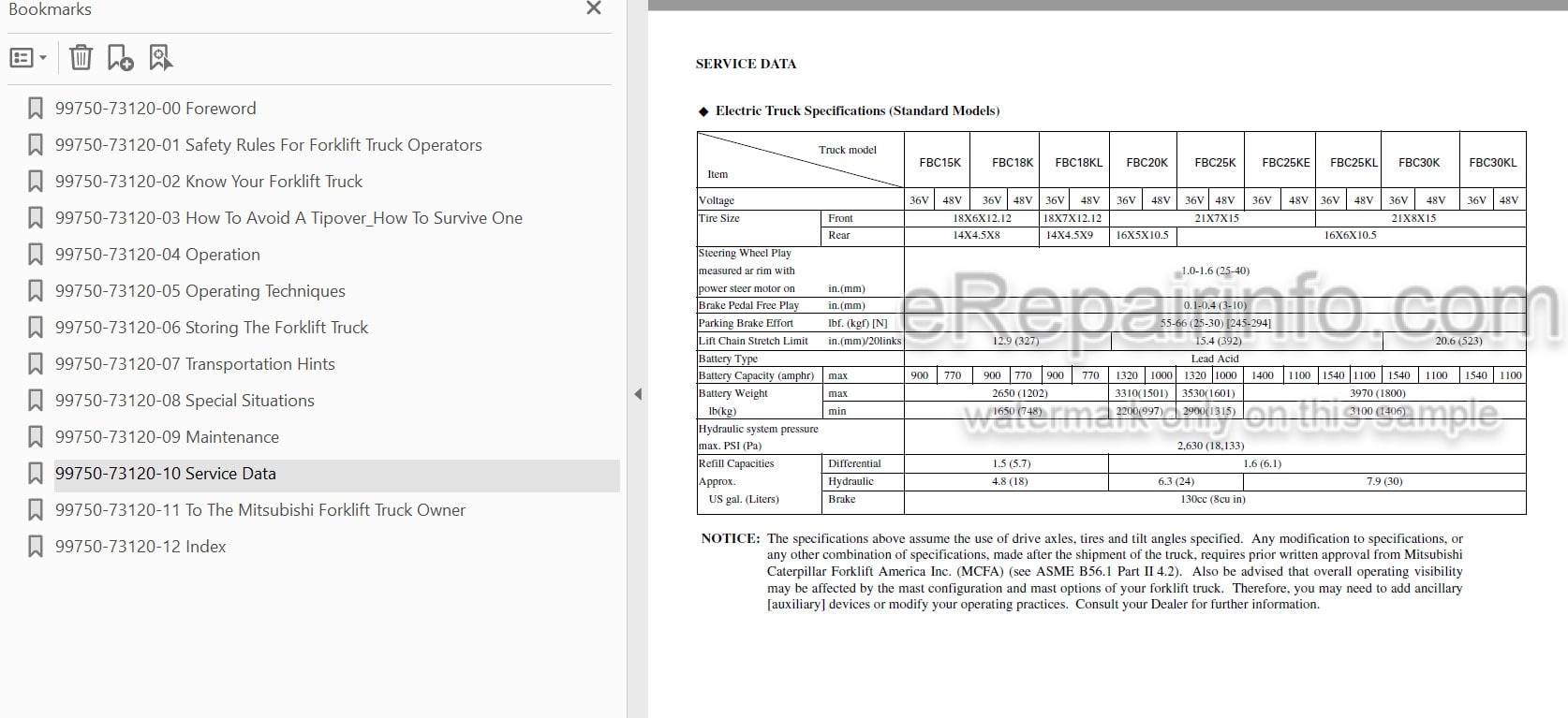Image resolution: width=1568 pixels, height=718 pixels.
Task: Open Transportation Hints bookmark
Action: pos(195,364)
